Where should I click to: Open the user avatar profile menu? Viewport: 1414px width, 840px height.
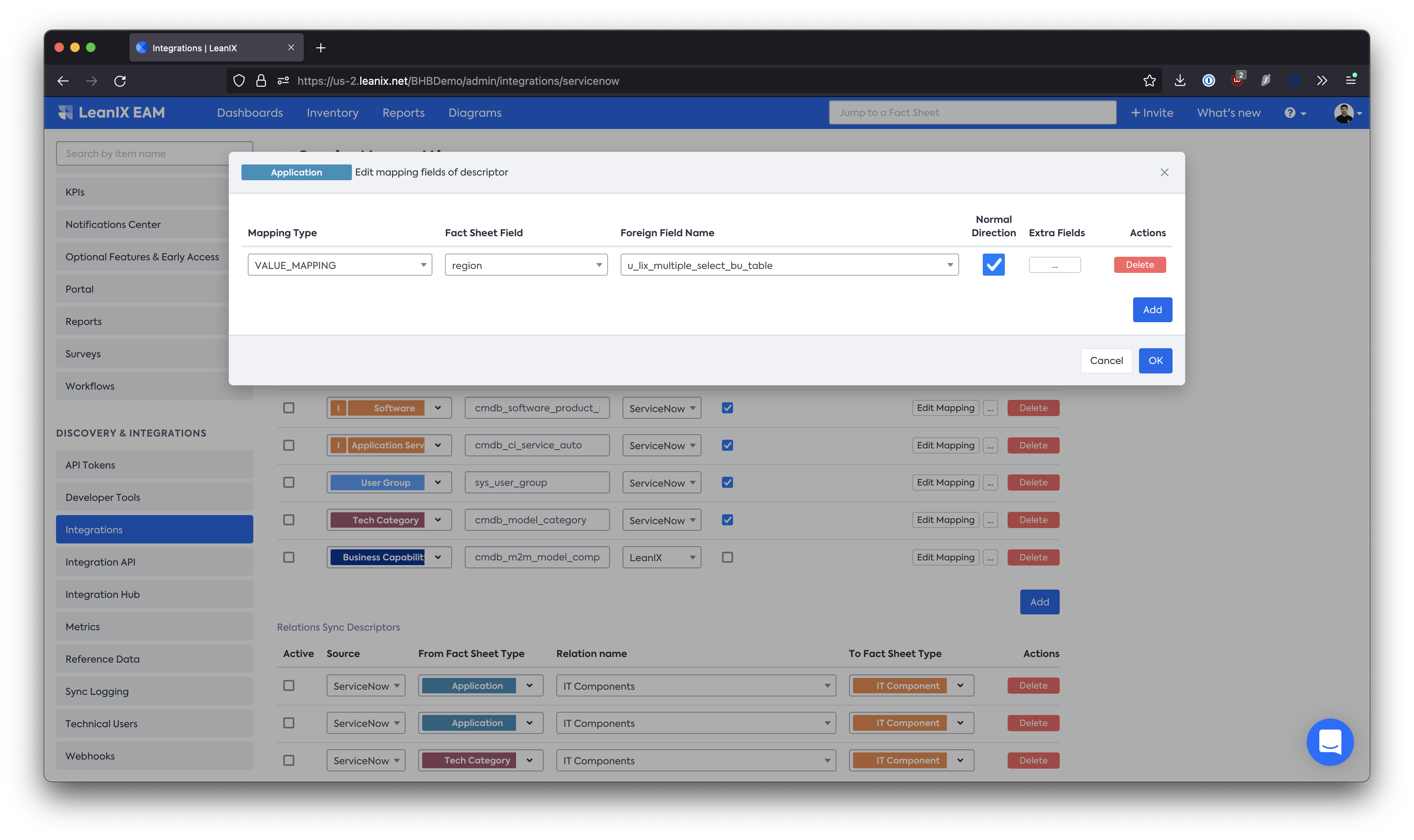pos(1344,113)
